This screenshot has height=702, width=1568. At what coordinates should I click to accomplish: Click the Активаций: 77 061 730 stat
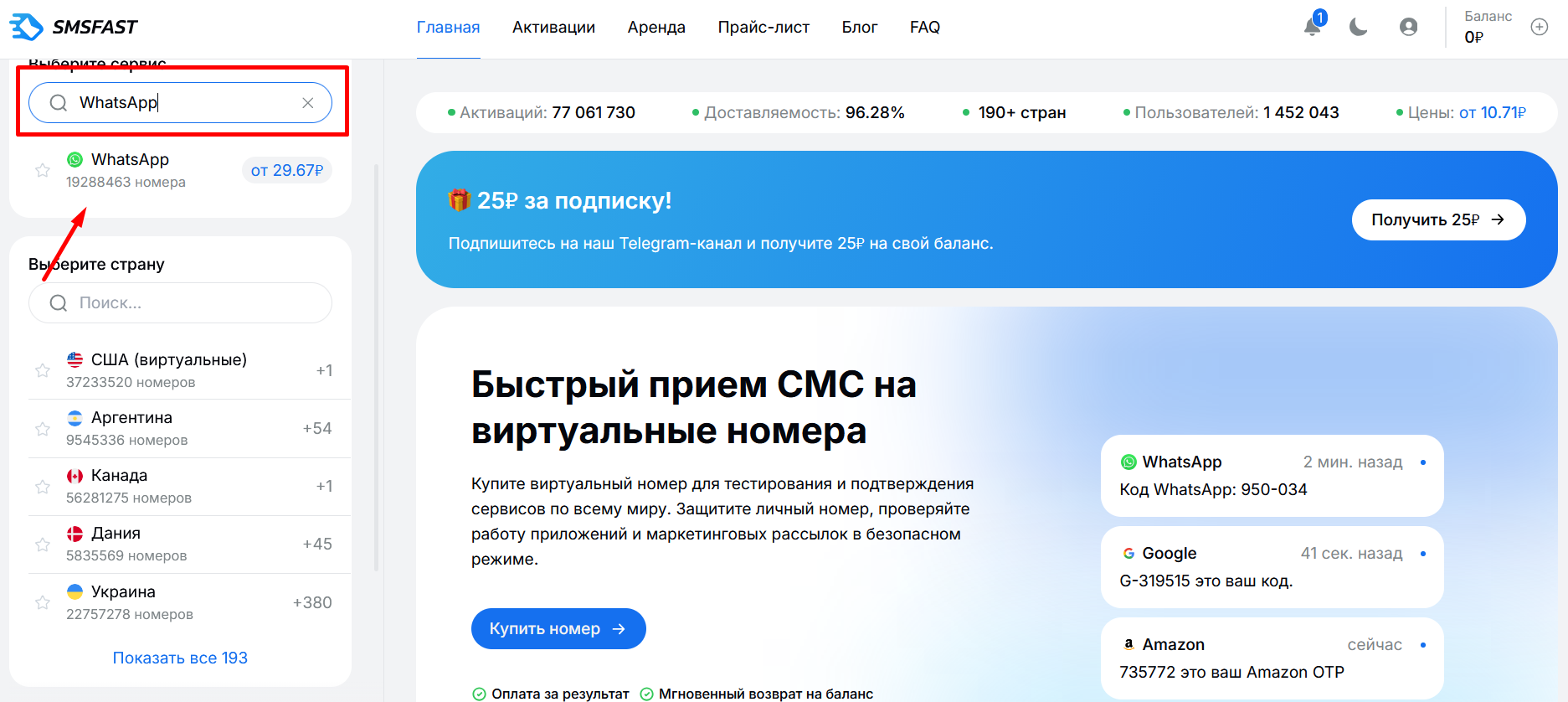(x=542, y=112)
